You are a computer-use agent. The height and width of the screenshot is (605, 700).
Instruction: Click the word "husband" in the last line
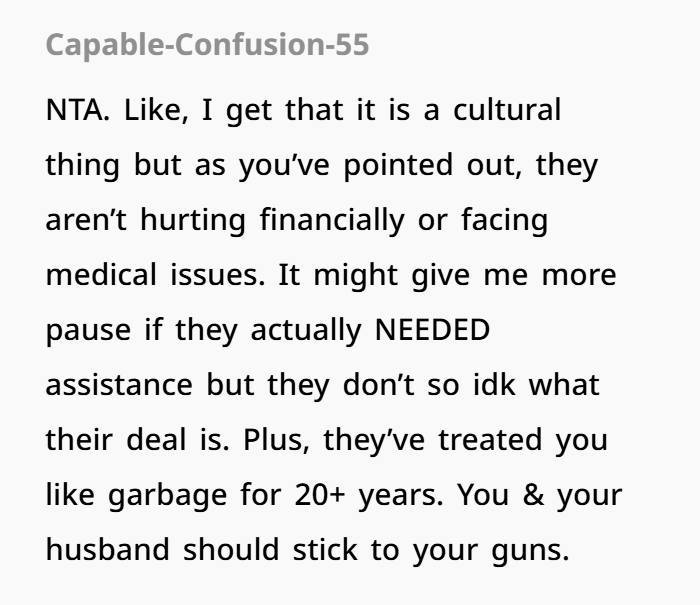[108, 549]
